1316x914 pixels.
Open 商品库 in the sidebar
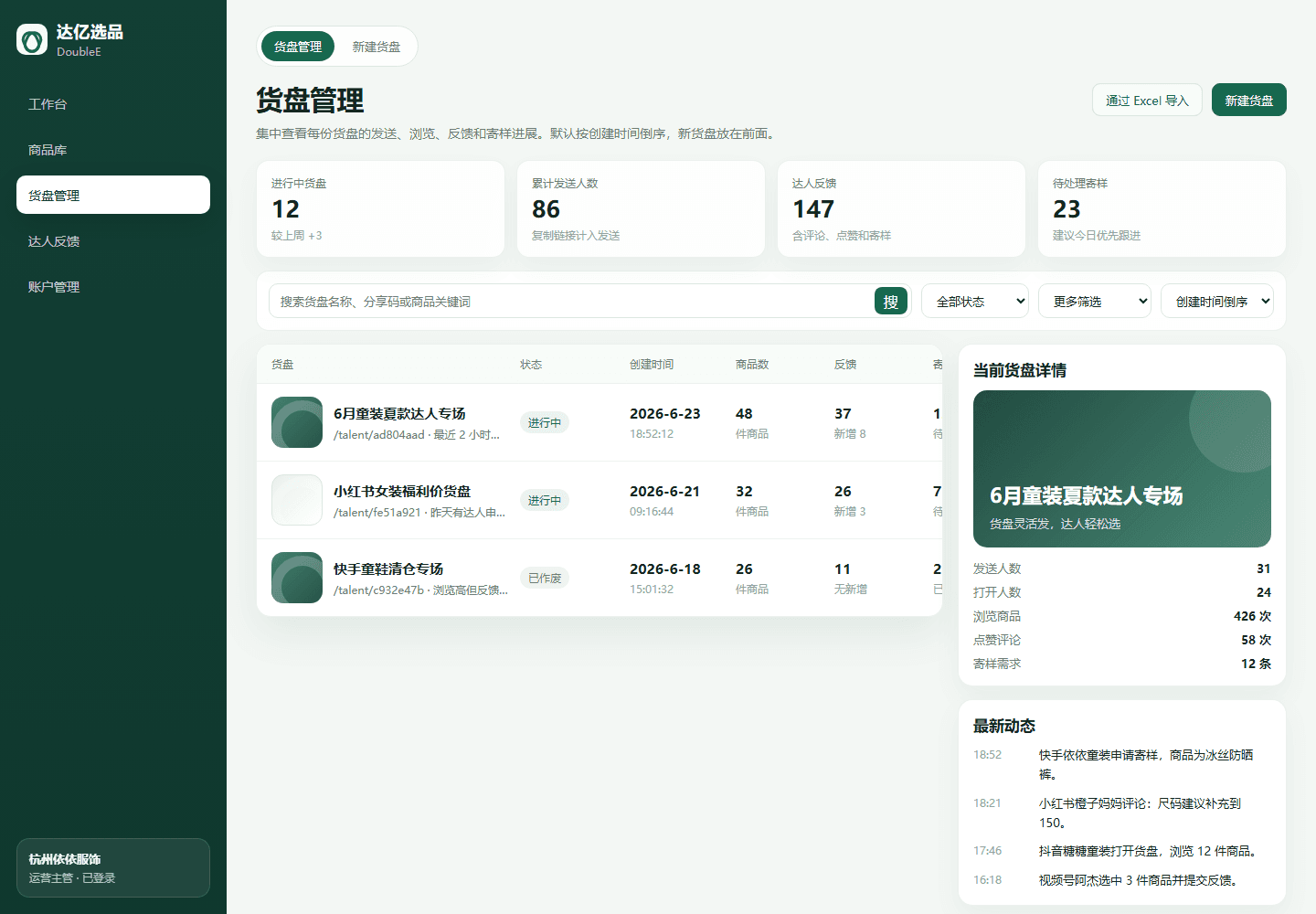113,150
